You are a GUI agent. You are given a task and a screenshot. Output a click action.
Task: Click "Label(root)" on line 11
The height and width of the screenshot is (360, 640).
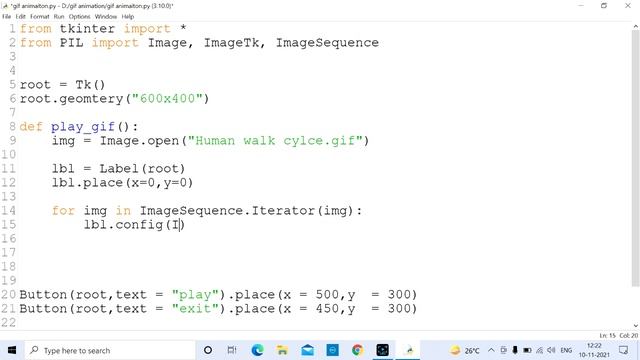pyautogui.click(x=142, y=169)
